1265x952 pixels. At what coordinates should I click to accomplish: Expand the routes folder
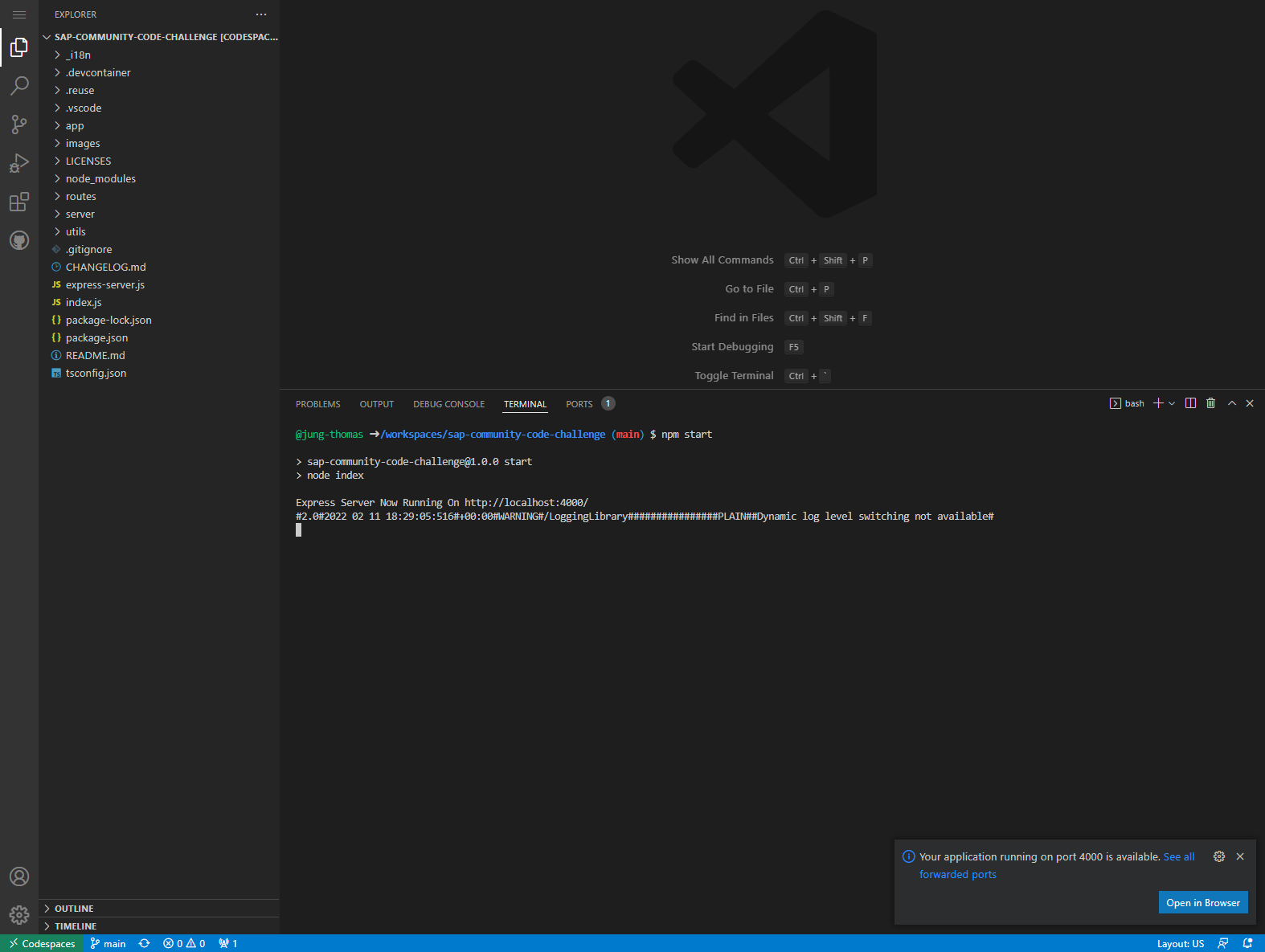159,196
